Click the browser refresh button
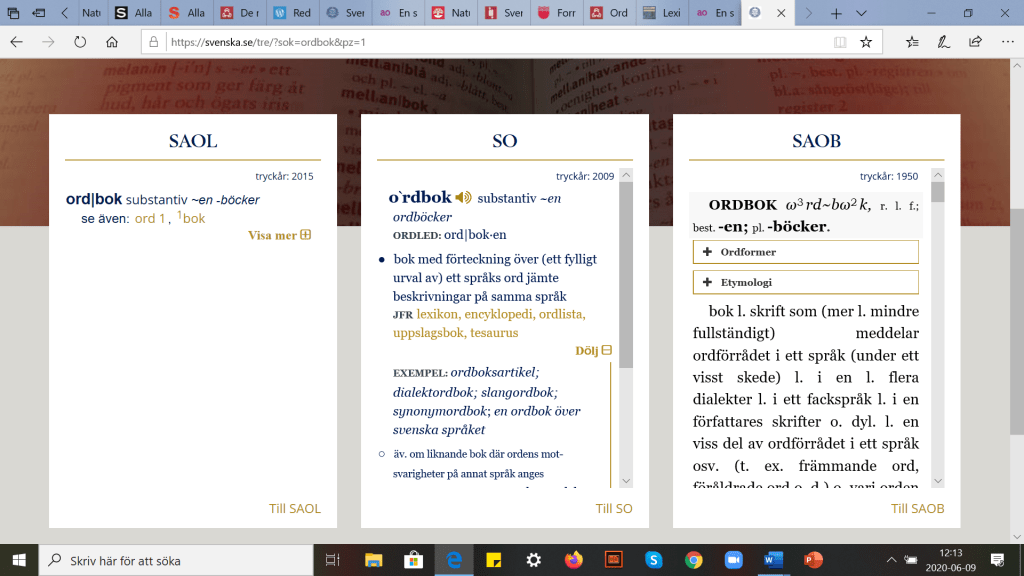Image resolution: width=1024 pixels, height=576 pixels. pos(80,42)
